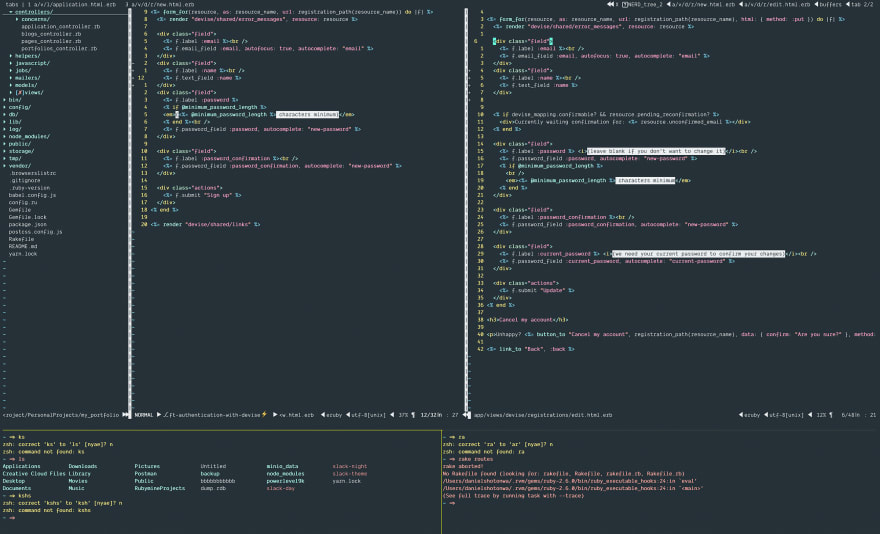Click the RubymineProjects entry in ls output

coord(159,489)
